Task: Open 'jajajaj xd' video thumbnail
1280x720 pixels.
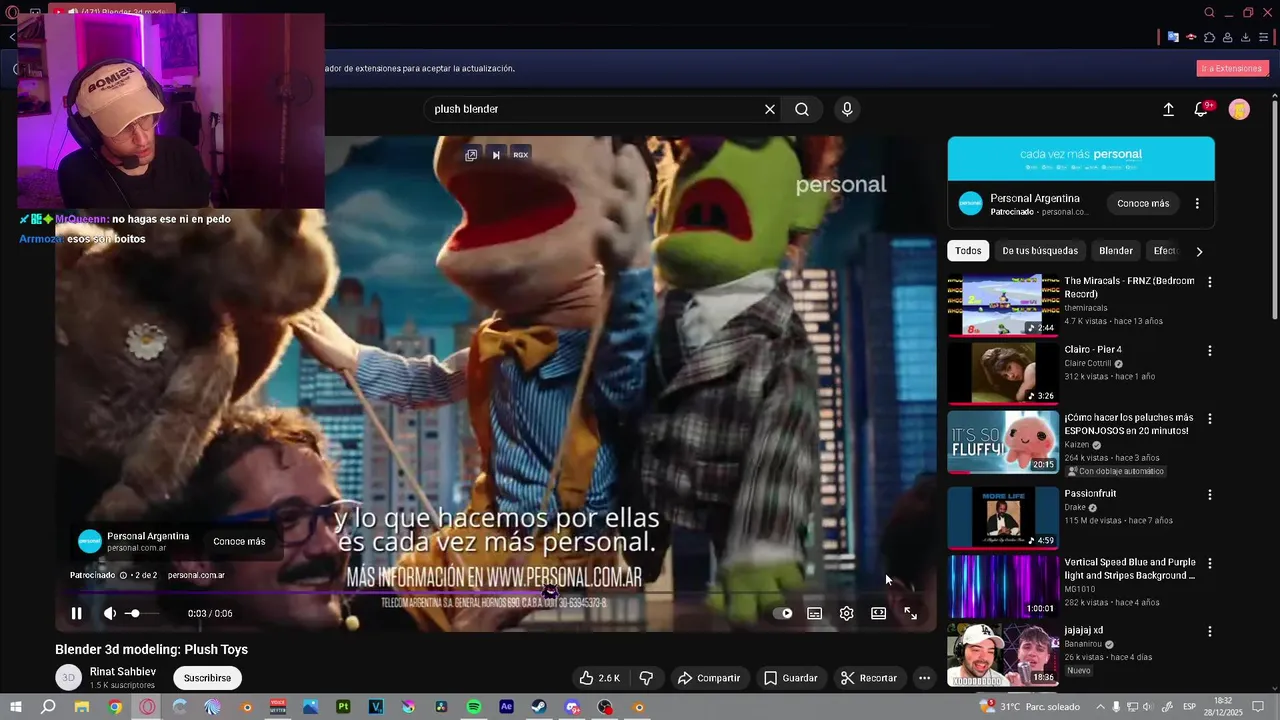Action: pyautogui.click(x=1003, y=654)
